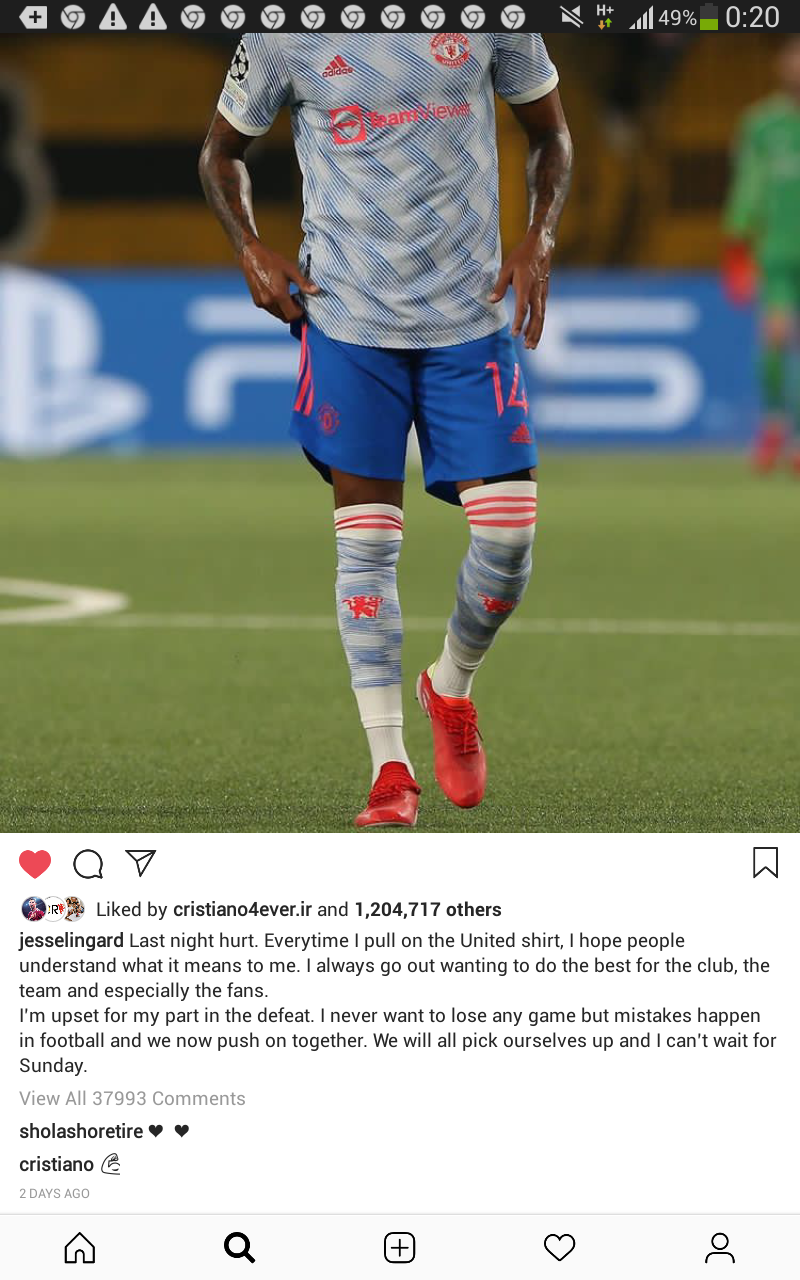Tap the football player post photo
The width and height of the screenshot is (800, 1280).
click(400, 433)
